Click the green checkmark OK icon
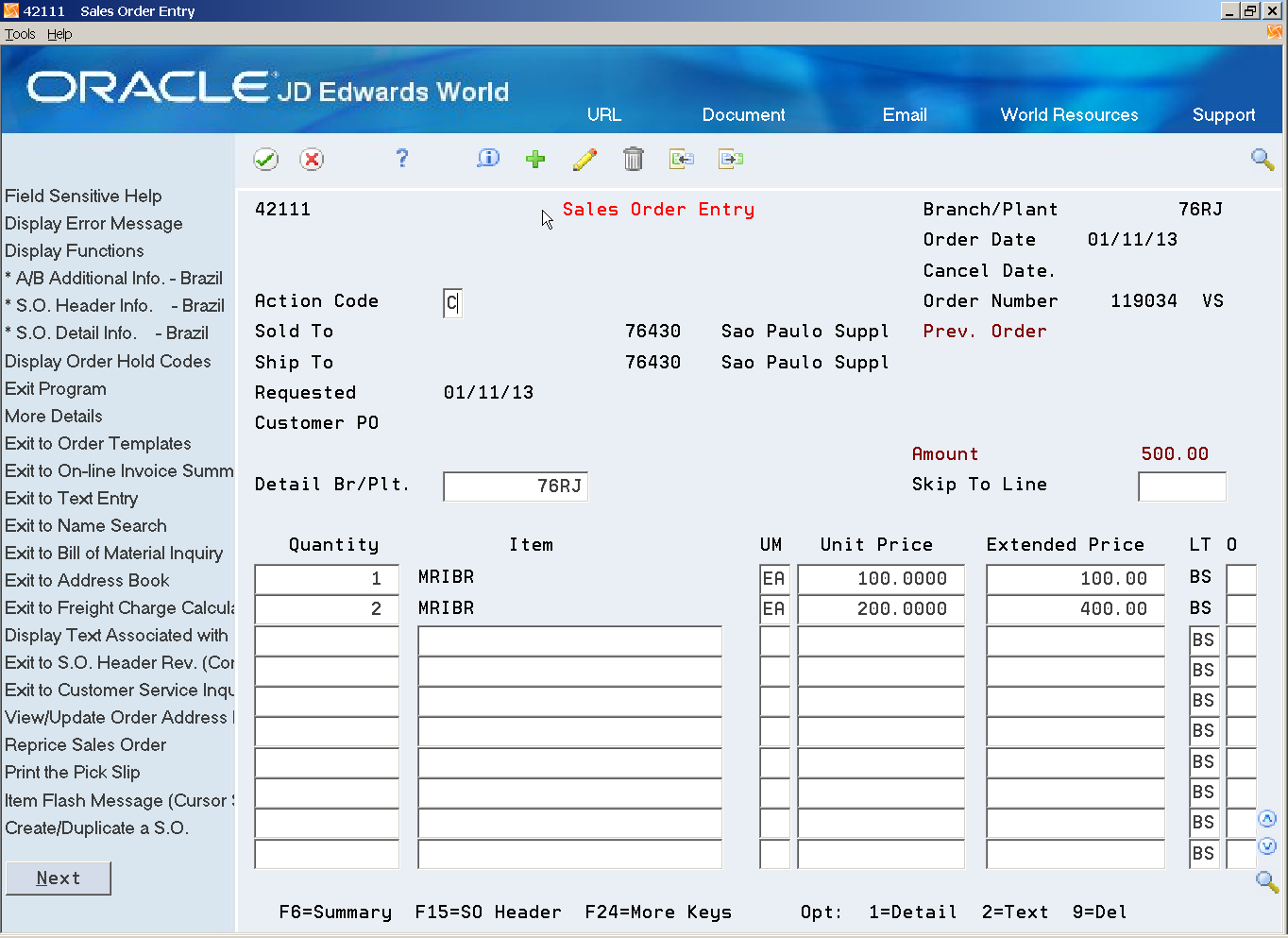This screenshot has height=938, width=1288. (x=266, y=160)
